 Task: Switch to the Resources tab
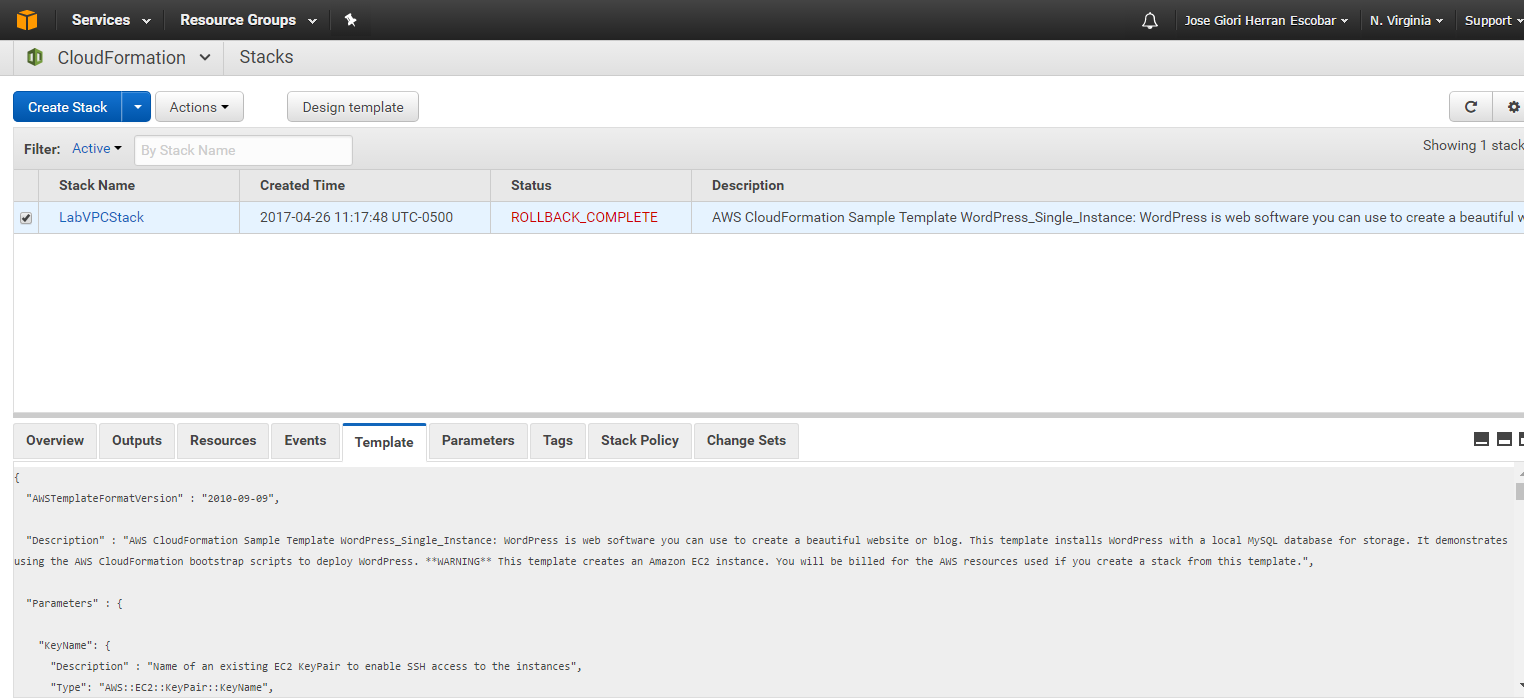tap(223, 440)
